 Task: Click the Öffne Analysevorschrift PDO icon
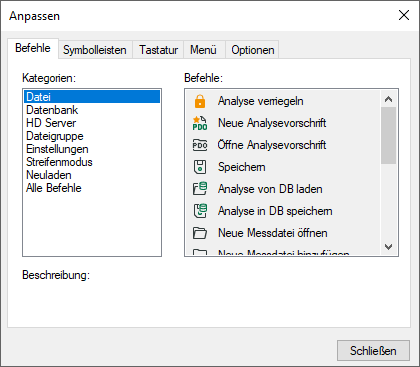tap(200, 145)
